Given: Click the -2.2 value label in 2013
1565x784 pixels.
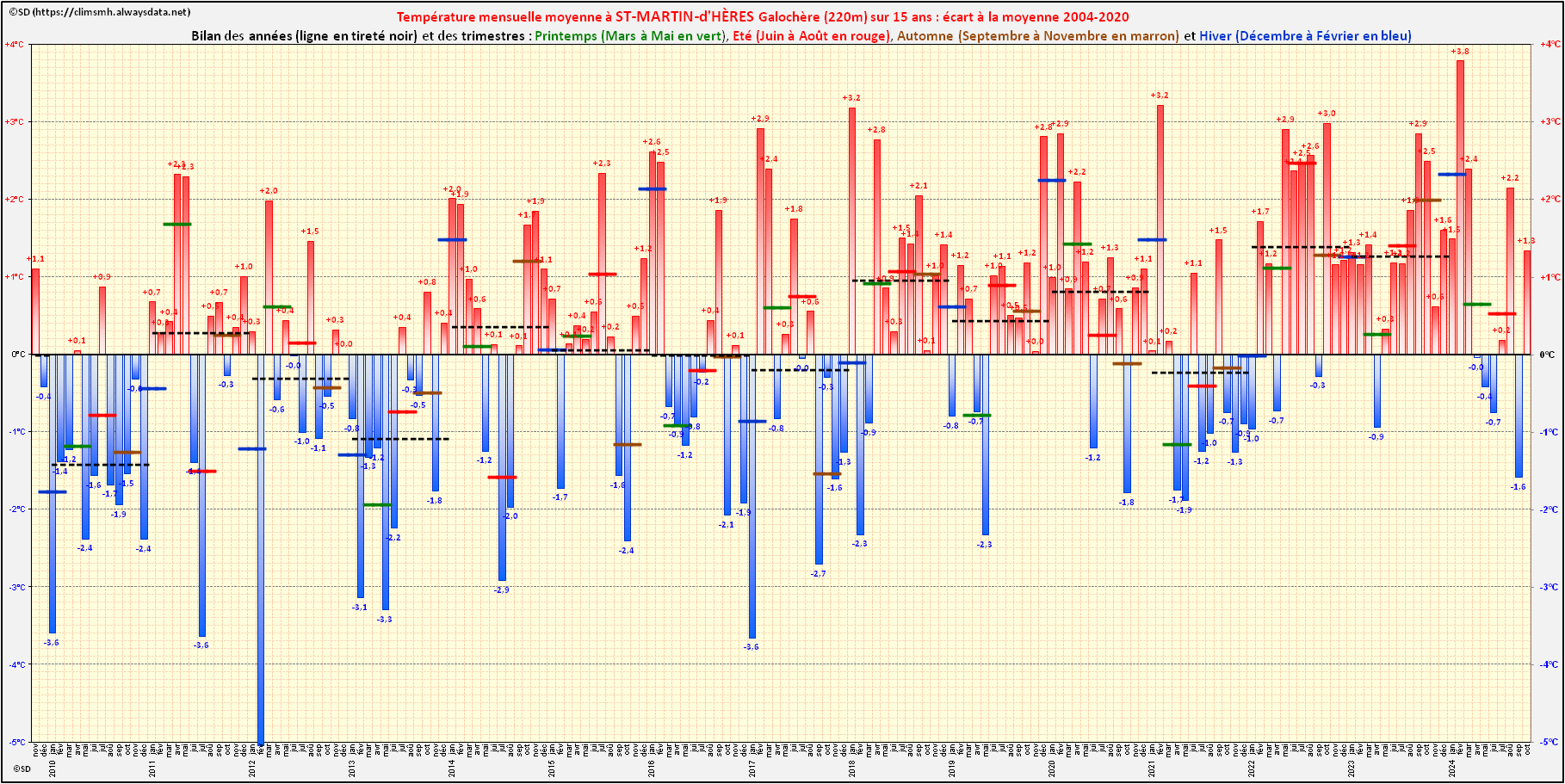Looking at the screenshot, I should click(393, 537).
